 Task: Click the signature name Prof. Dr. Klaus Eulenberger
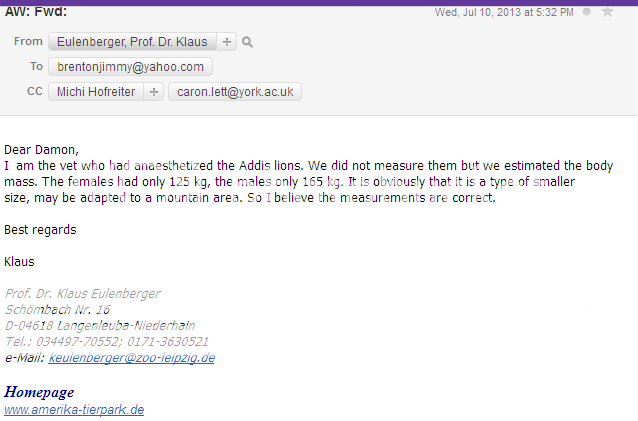point(82,293)
